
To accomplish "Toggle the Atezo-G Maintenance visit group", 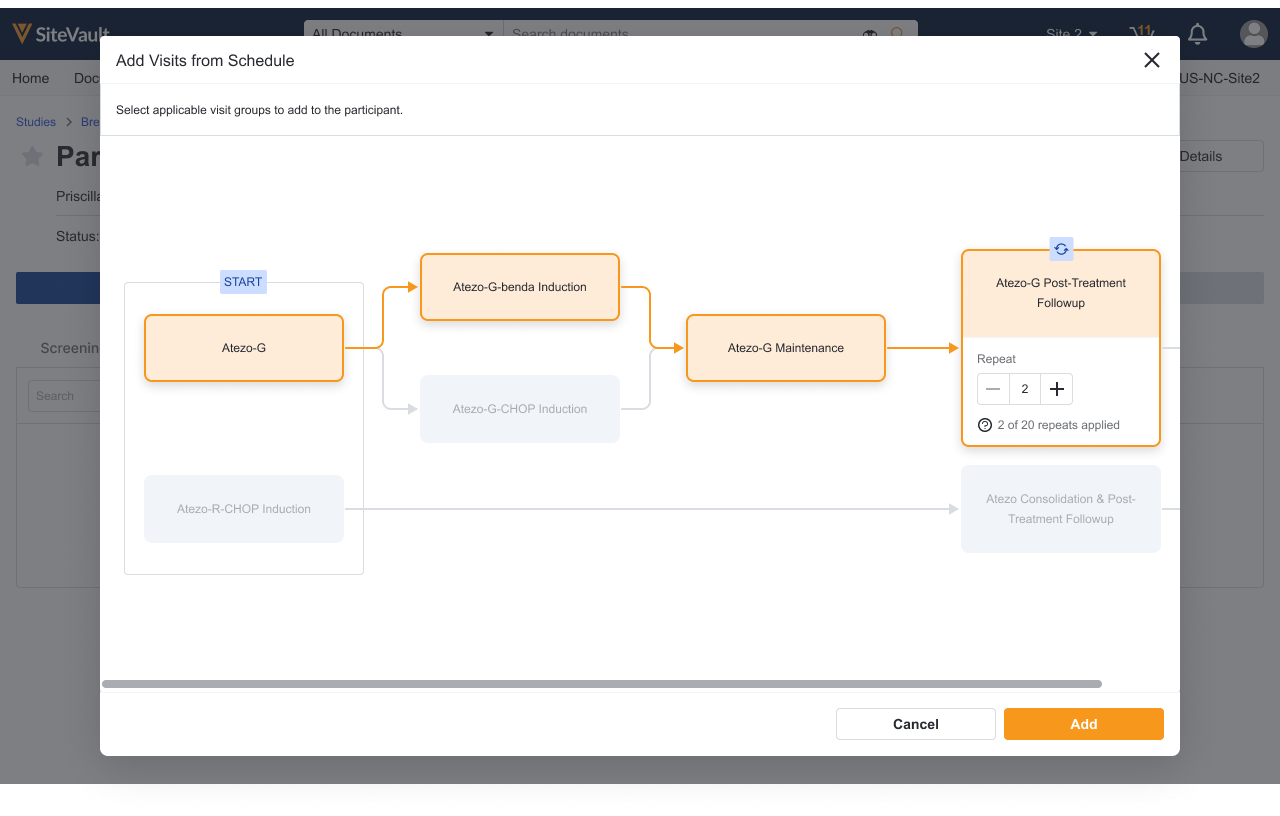I will 786,348.
